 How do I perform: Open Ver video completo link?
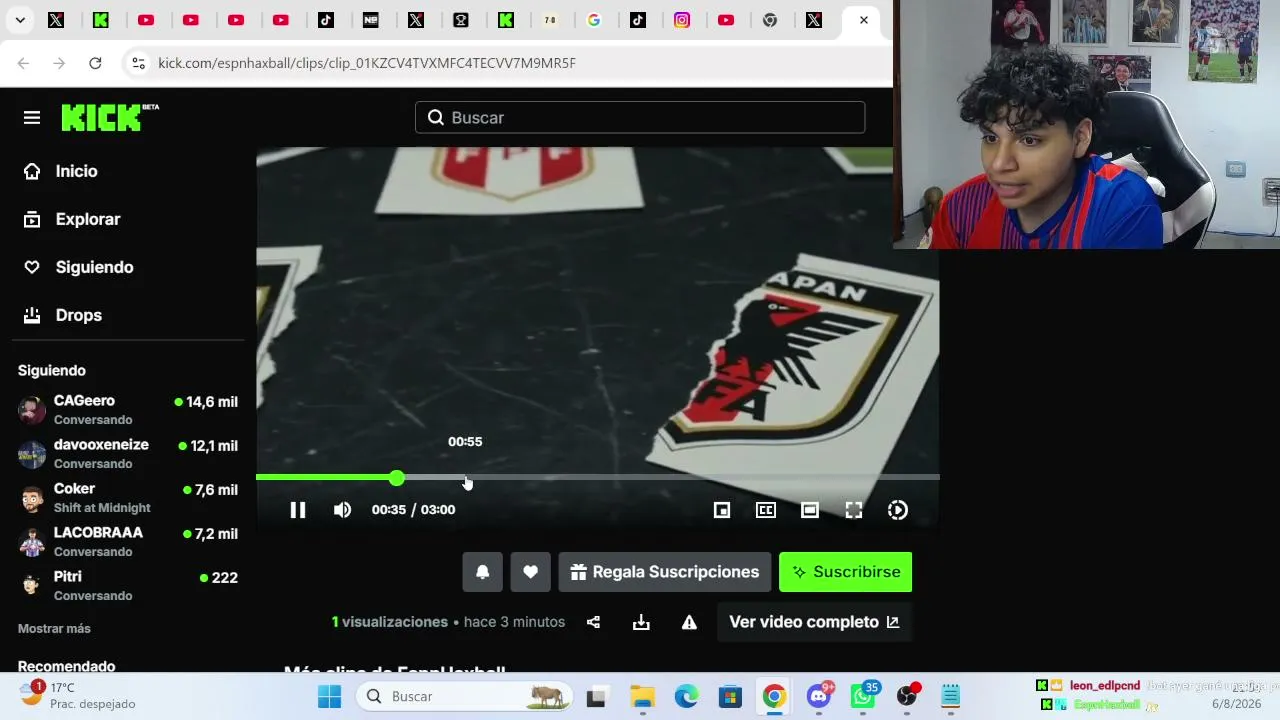point(814,622)
